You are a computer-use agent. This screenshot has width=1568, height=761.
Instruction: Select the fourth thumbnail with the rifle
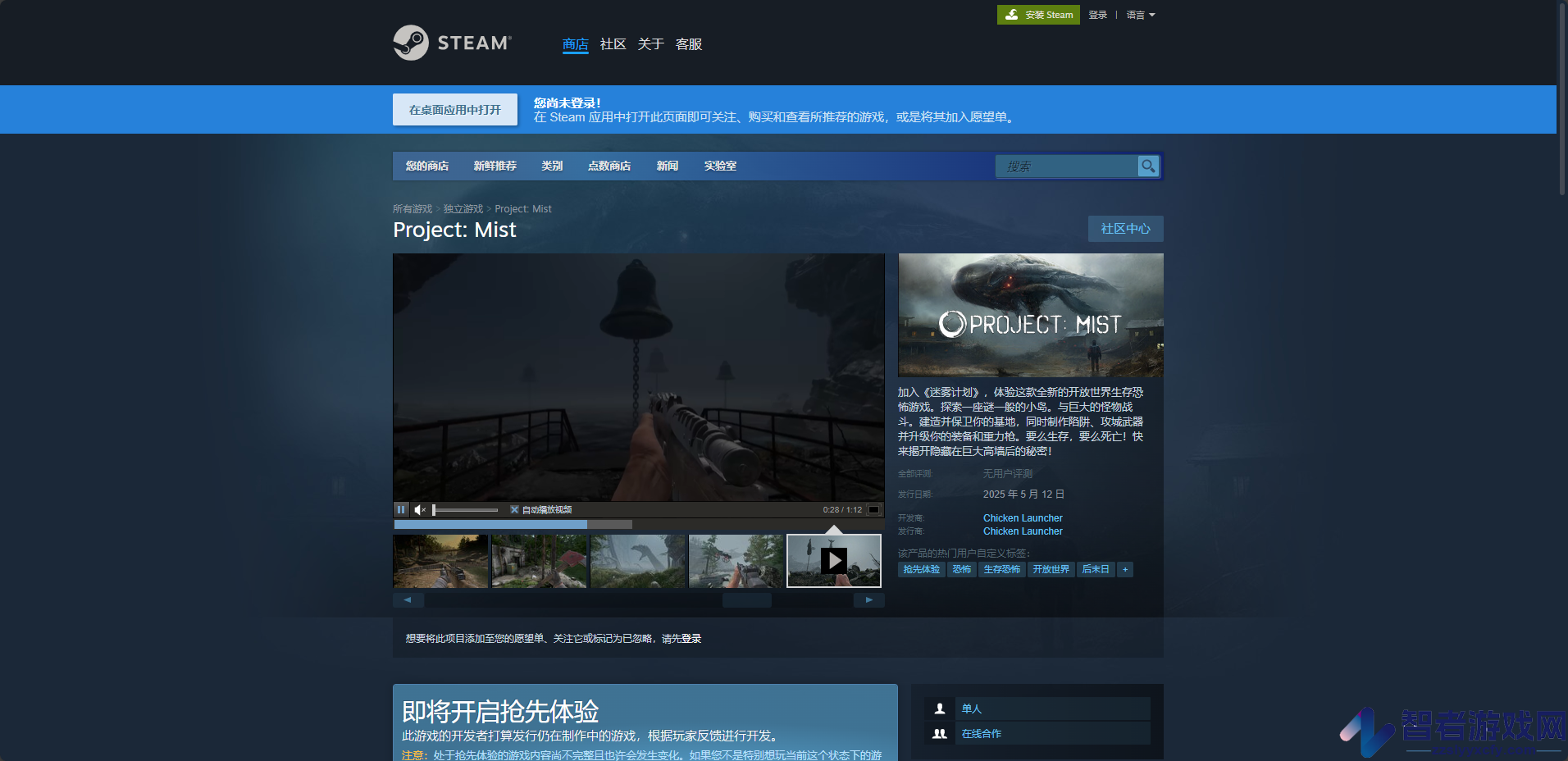[x=736, y=561]
